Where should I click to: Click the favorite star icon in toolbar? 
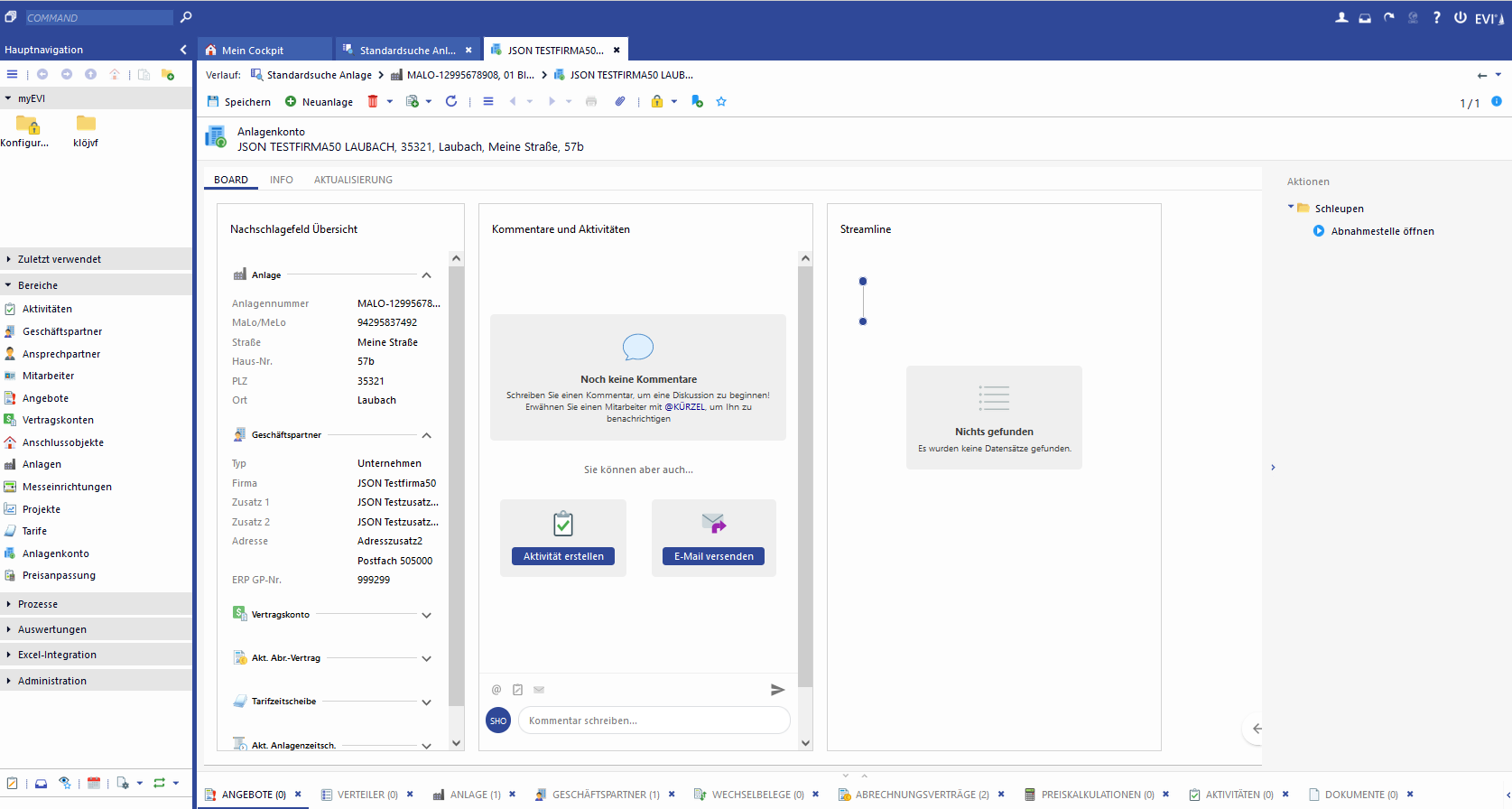tap(721, 101)
